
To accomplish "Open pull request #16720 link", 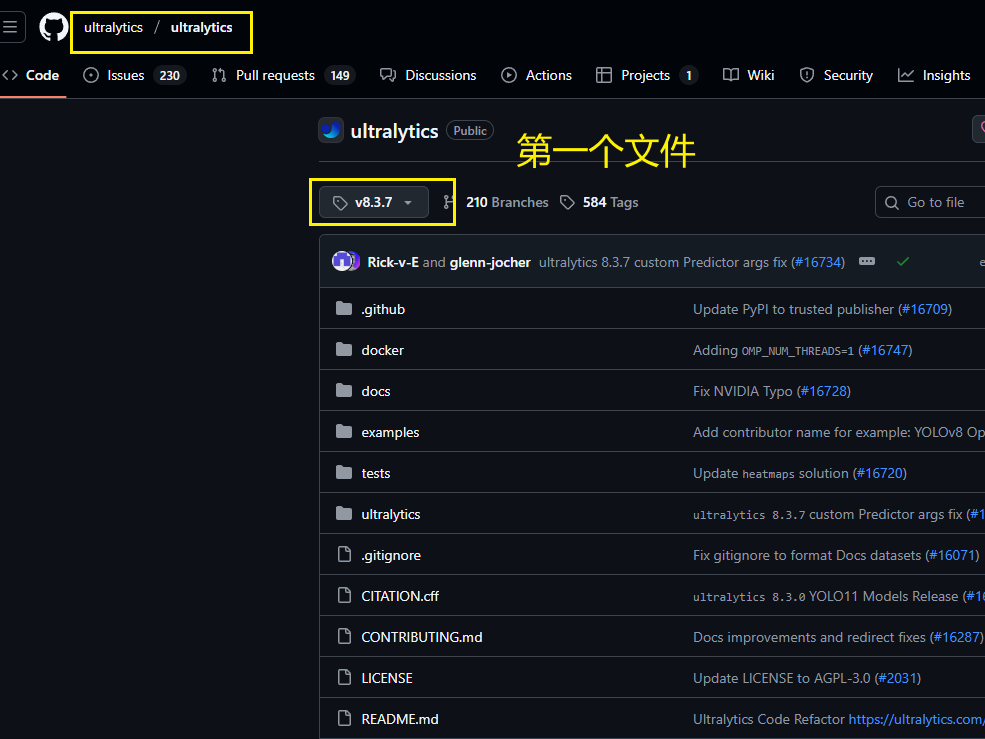I will tap(879, 473).
